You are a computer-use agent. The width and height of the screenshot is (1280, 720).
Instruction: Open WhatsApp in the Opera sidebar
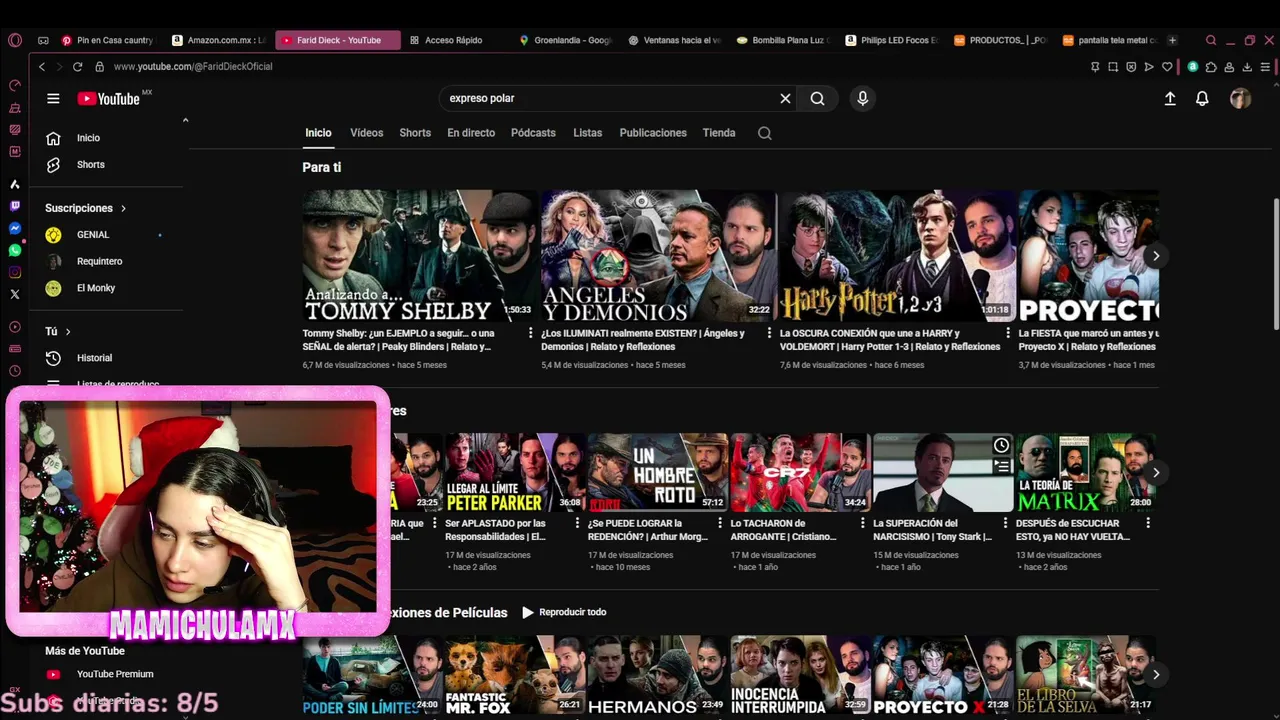pyautogui.click(x=14, y=250)
